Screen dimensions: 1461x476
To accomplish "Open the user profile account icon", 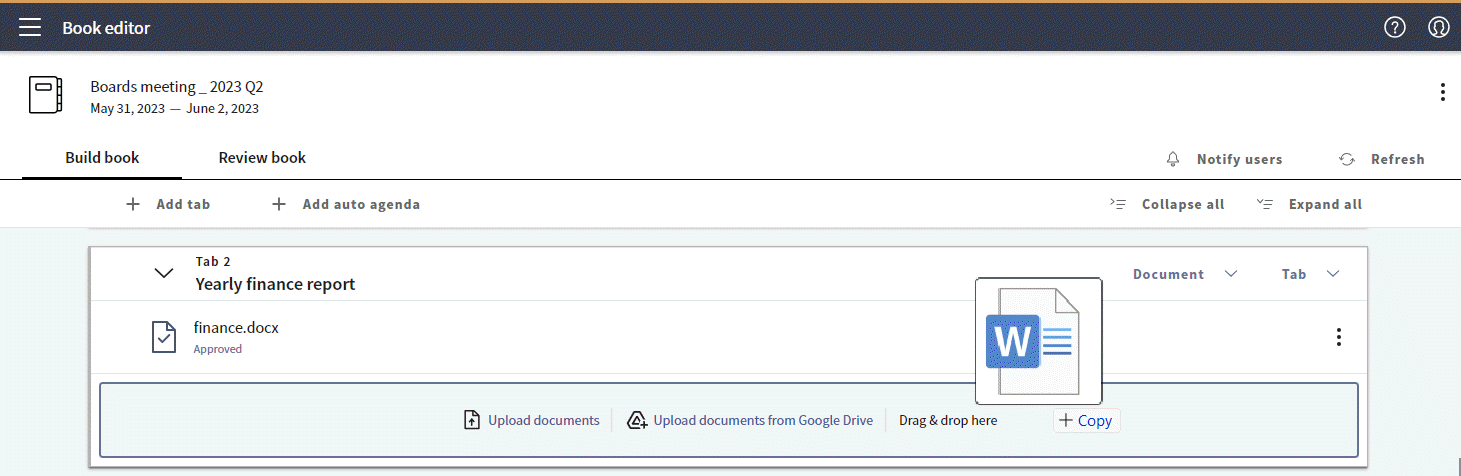I will coord(1438,28).
